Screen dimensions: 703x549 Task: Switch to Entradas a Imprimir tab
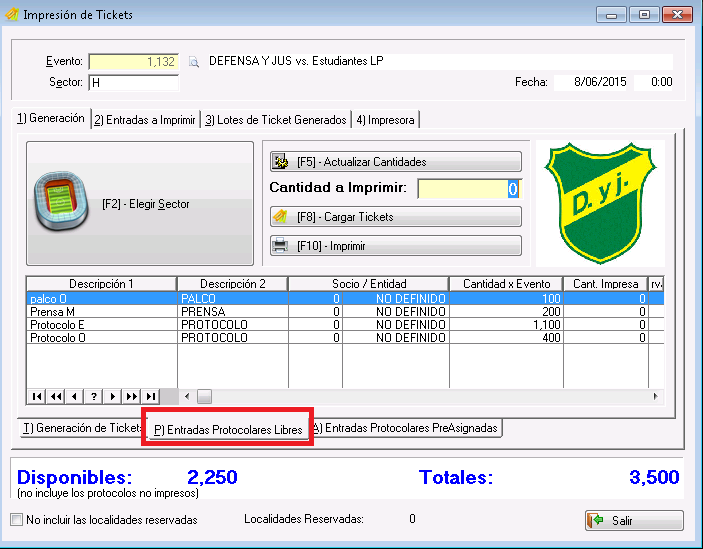click(144, 120)
